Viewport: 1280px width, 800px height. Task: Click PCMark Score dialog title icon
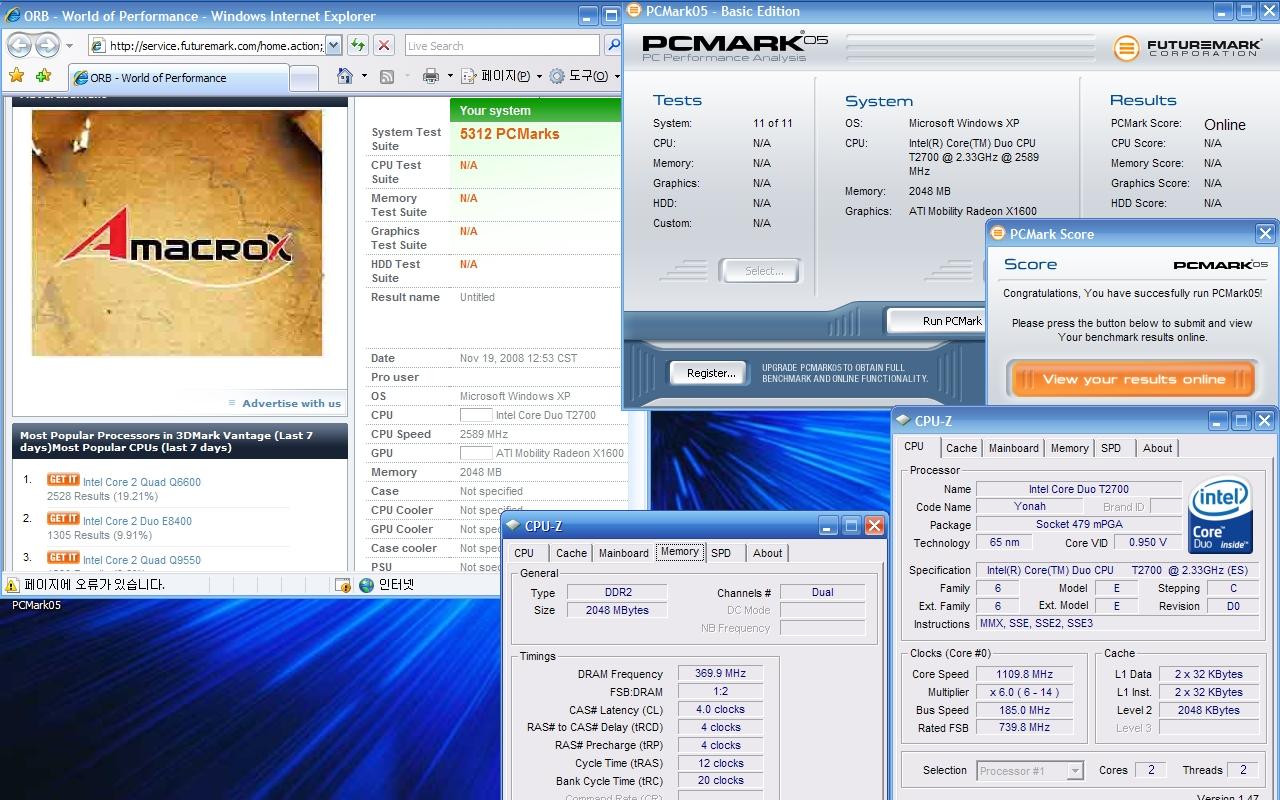[997, 234]
